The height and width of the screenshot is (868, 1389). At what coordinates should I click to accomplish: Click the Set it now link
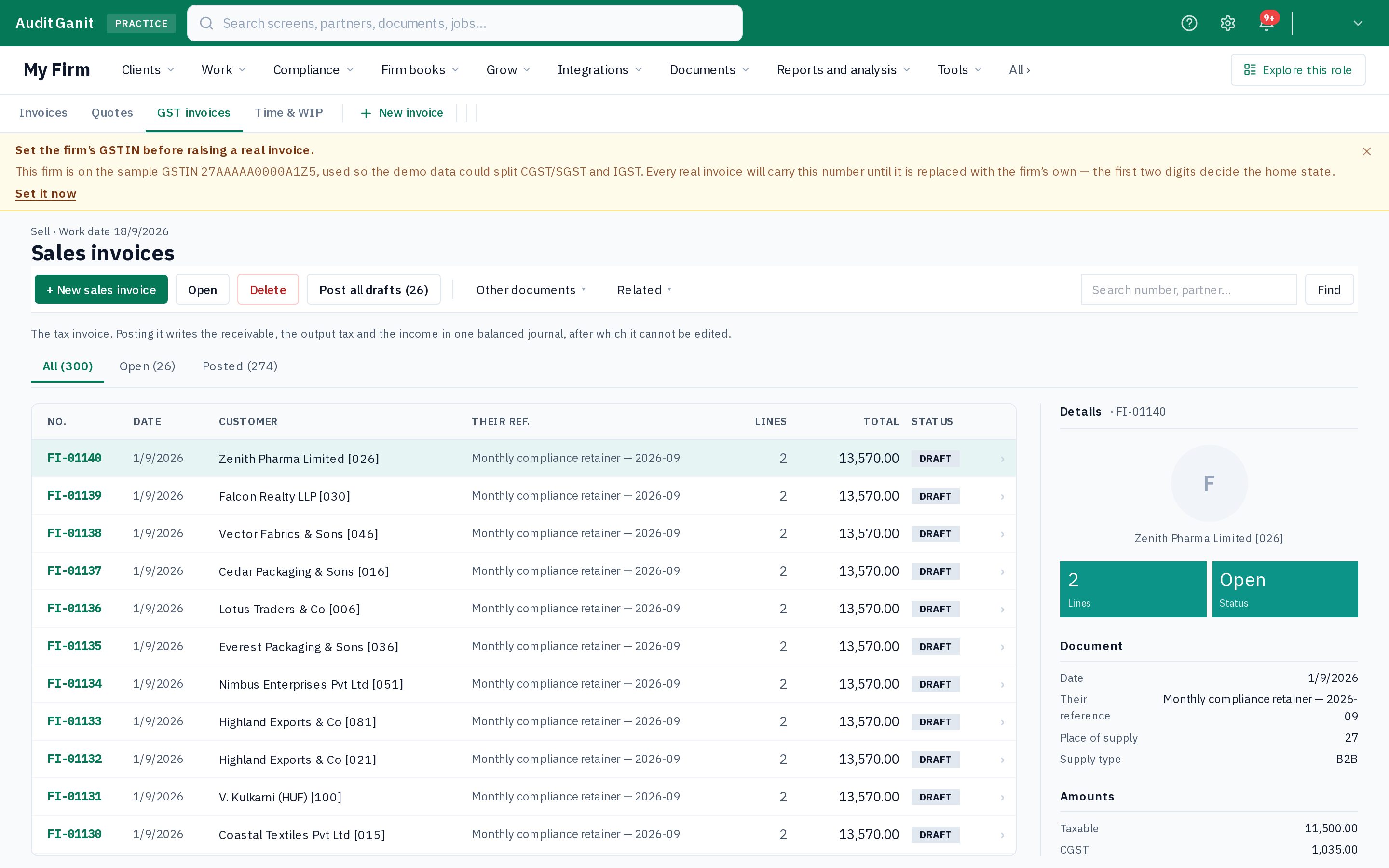coord(46,193)
